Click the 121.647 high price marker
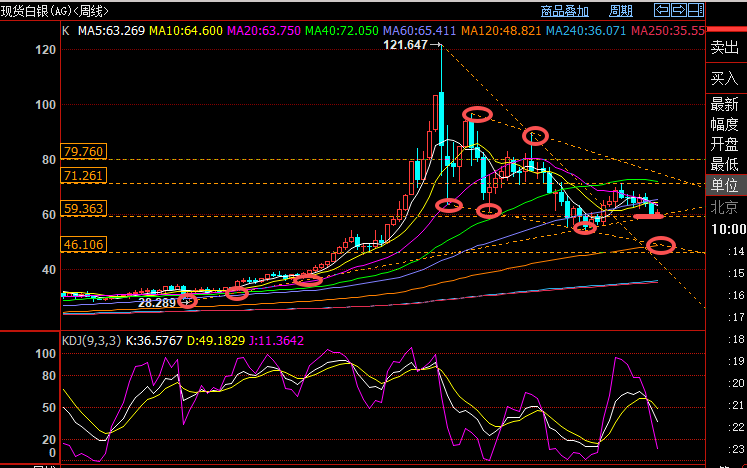The image size is (747, 468). (x=405, y=45)
